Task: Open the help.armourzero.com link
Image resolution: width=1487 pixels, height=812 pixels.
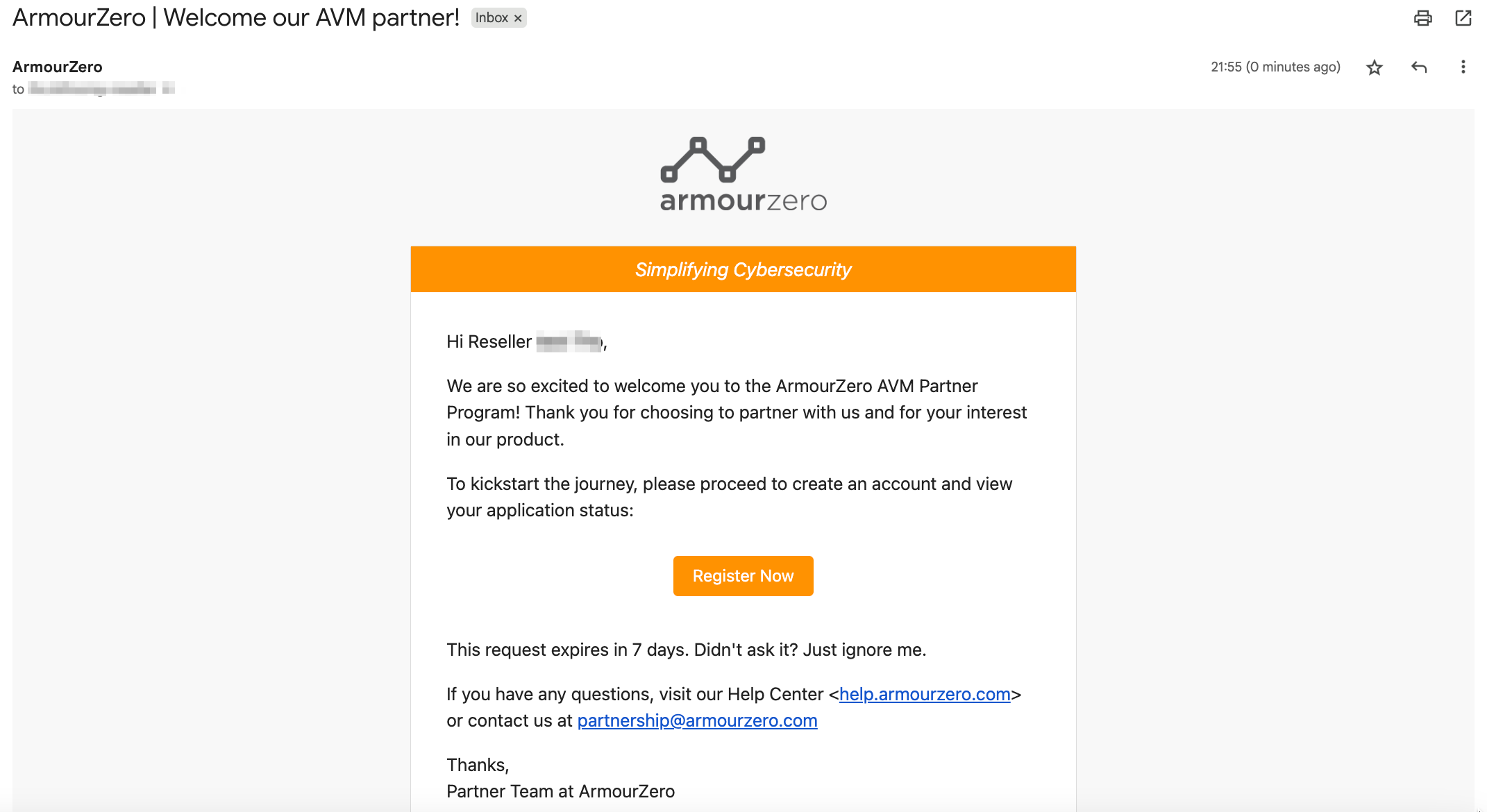Action: [x=924, y=694]
